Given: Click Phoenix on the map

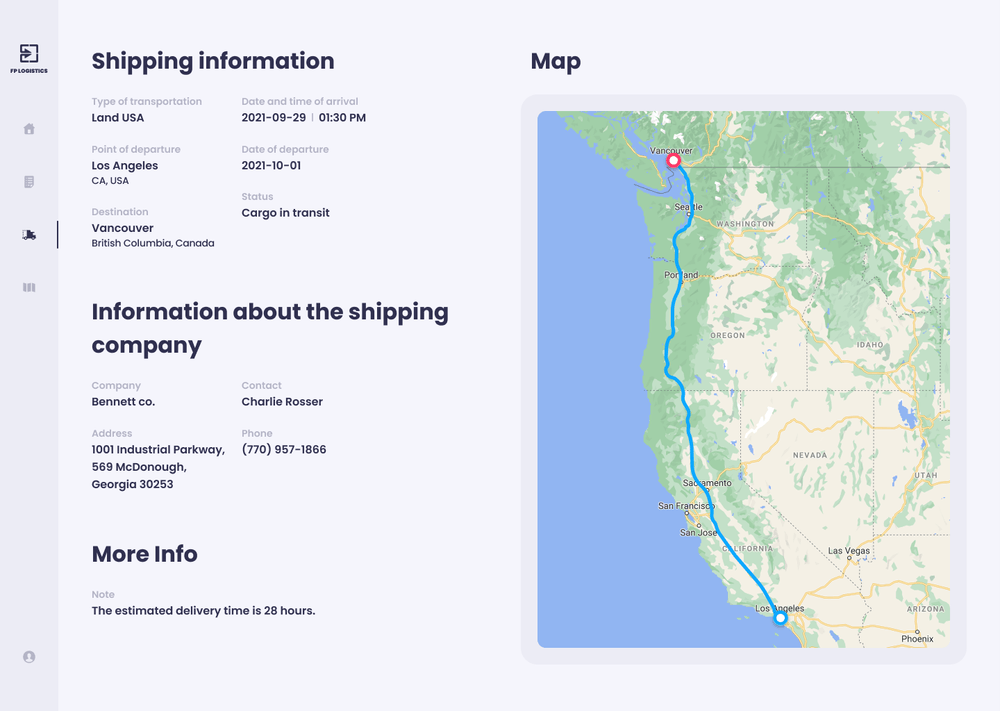Looking at the screenshot, I should tap(916, 638).
